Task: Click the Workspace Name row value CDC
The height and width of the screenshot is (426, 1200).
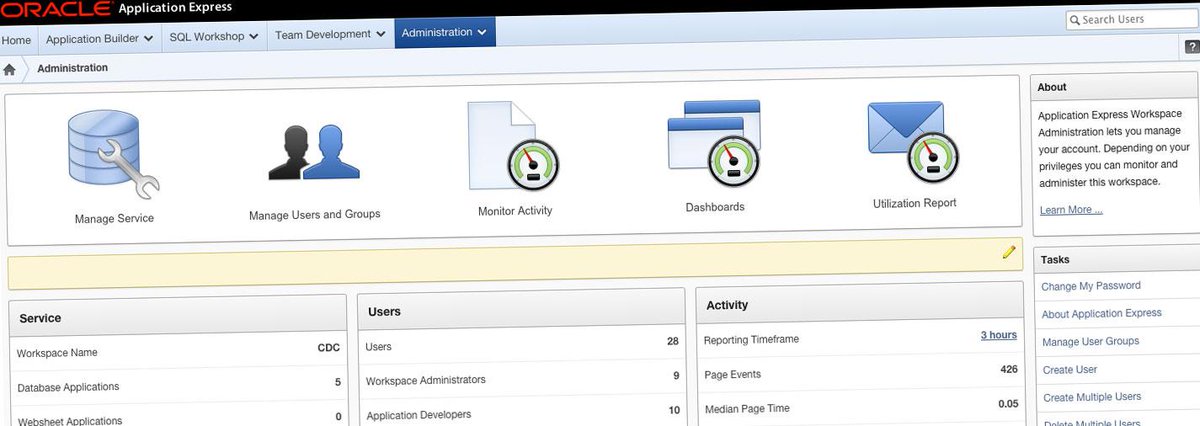Action: pyautogui.click(x=329, y=348)
